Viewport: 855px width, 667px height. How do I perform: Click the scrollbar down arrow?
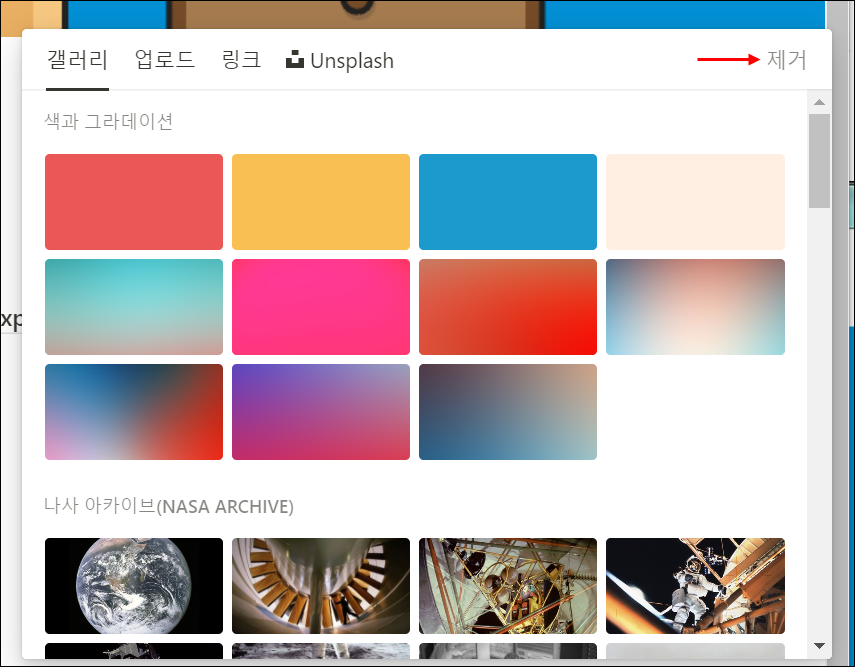819,646
